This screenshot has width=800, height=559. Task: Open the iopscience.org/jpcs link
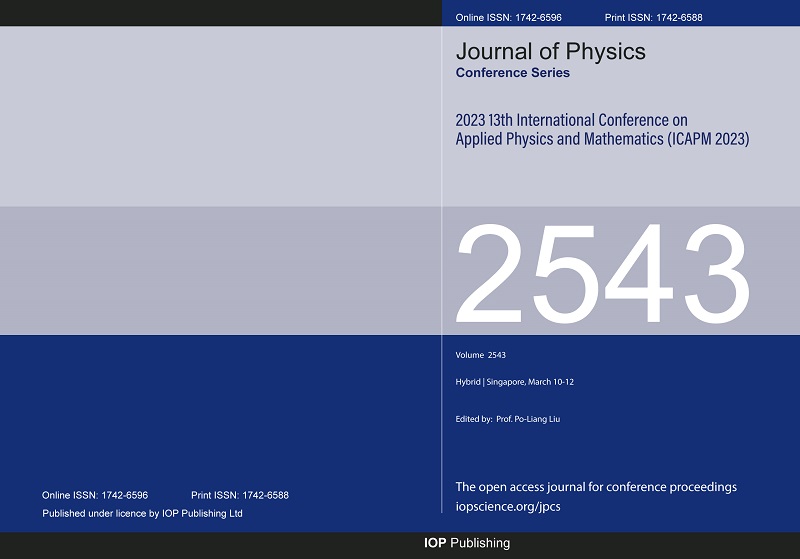pos(508,506)
